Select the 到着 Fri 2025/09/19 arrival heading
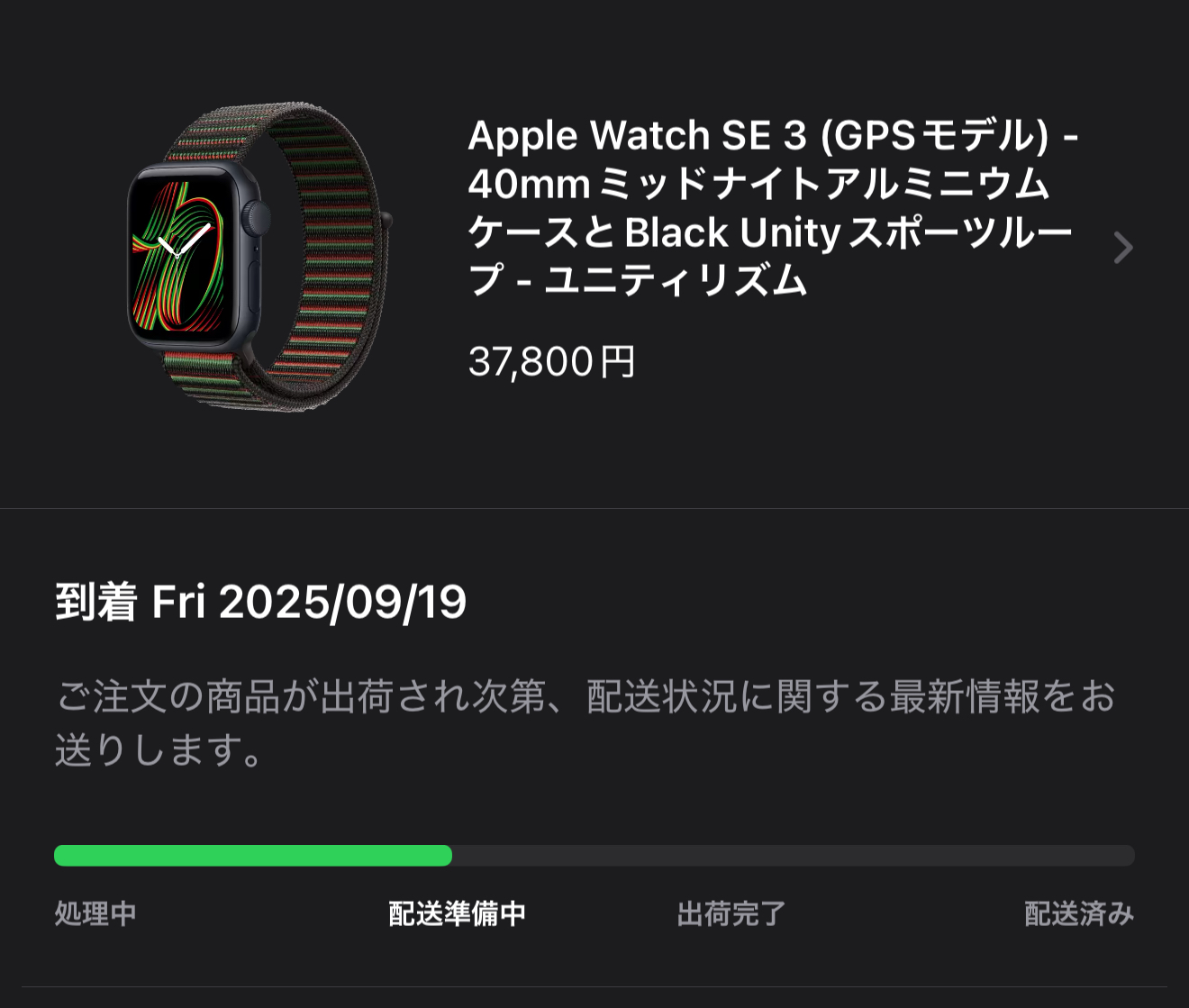The height and width of the screenshot is (1008, 1189). pos(261,602)
